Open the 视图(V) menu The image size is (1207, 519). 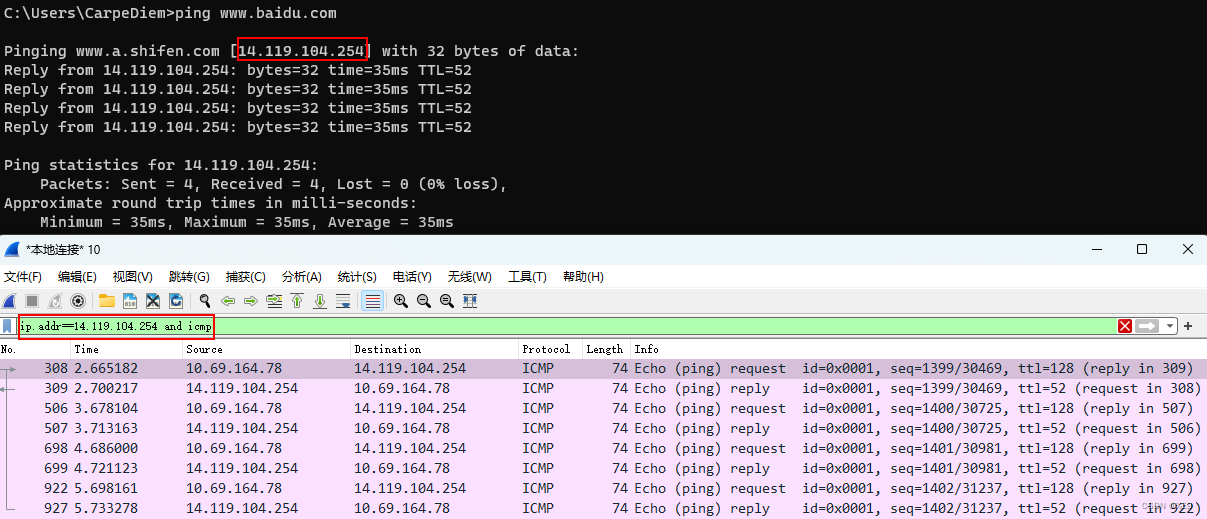[x=133, y=277]
